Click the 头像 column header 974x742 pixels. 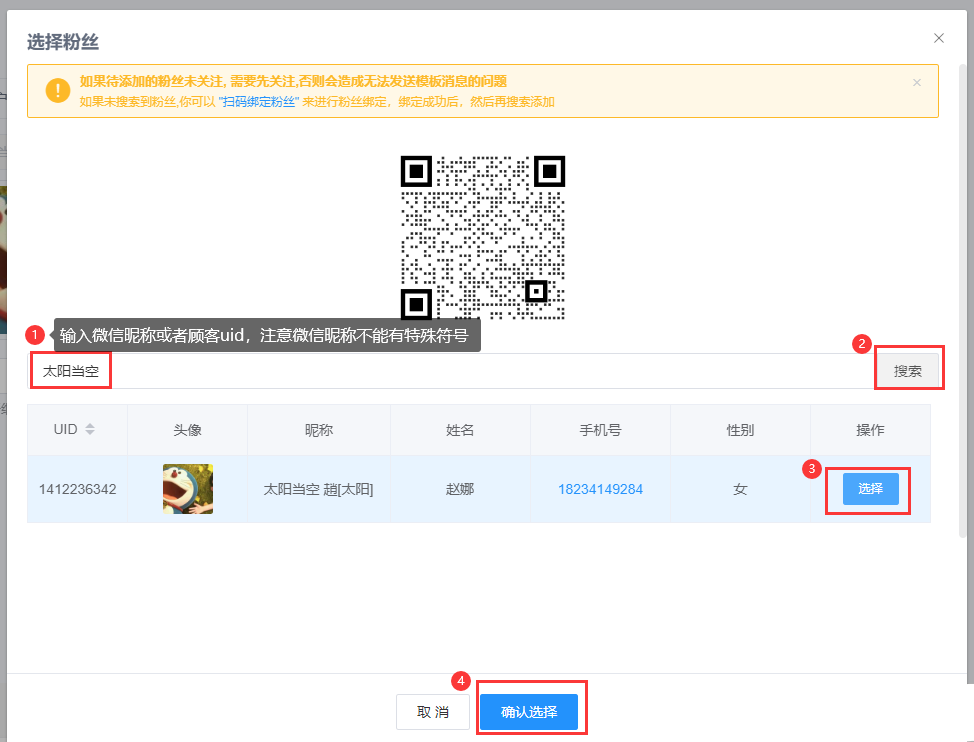[187, 430]
